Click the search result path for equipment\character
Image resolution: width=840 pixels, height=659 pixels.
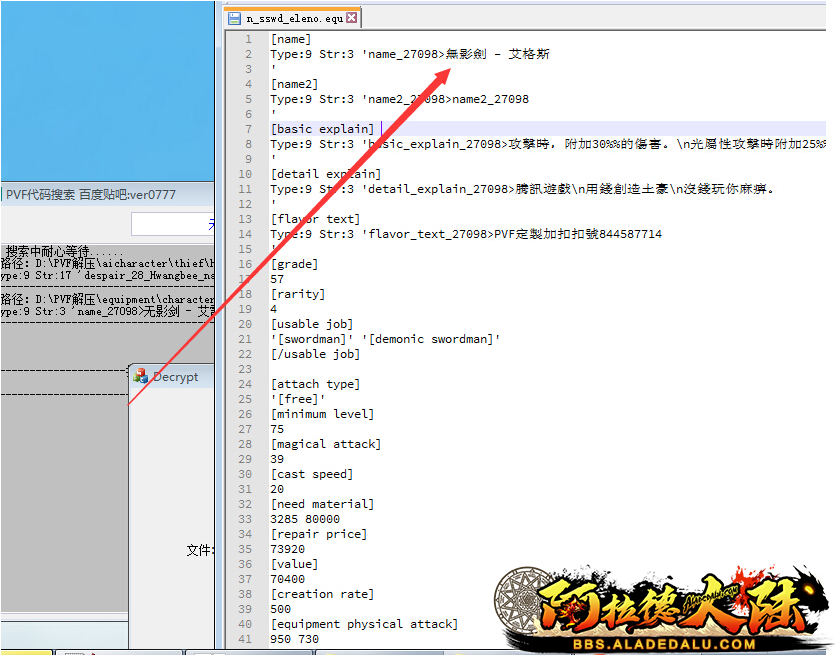[x=108, y=298]
